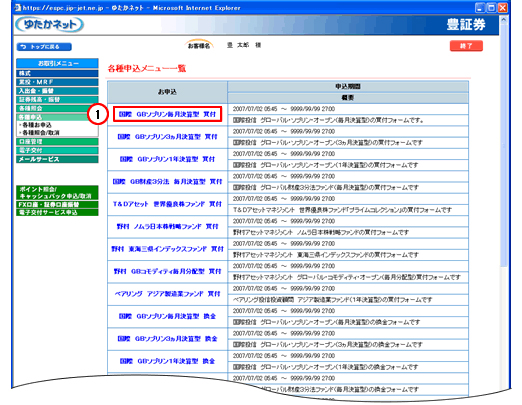The height and width of the screenshot is (405, 522).
Task: Open the 投信・MRF menu
Action: coord(57,82)
